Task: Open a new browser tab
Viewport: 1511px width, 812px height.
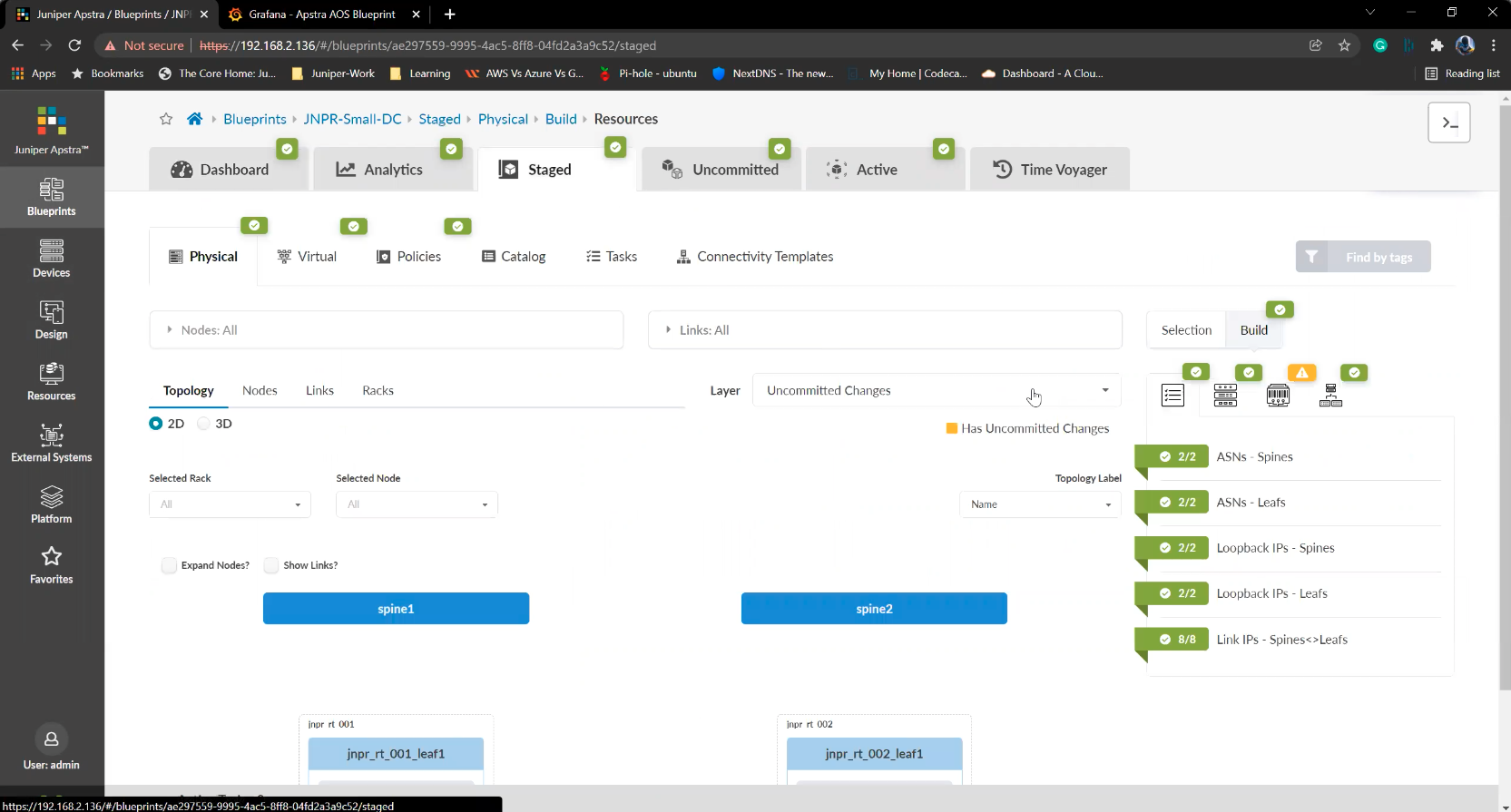Action: point(450,15)
